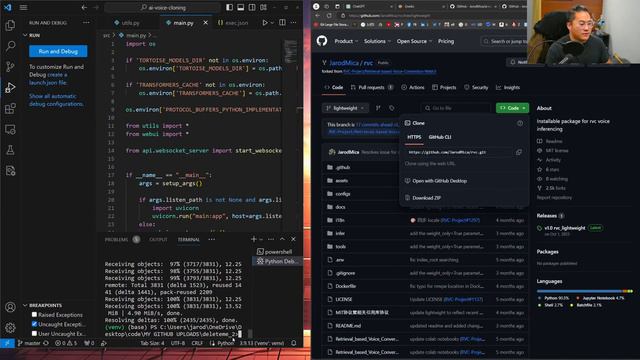Open the tags icon next to branch selector
640x360 pixels.
tap(392, 108)
